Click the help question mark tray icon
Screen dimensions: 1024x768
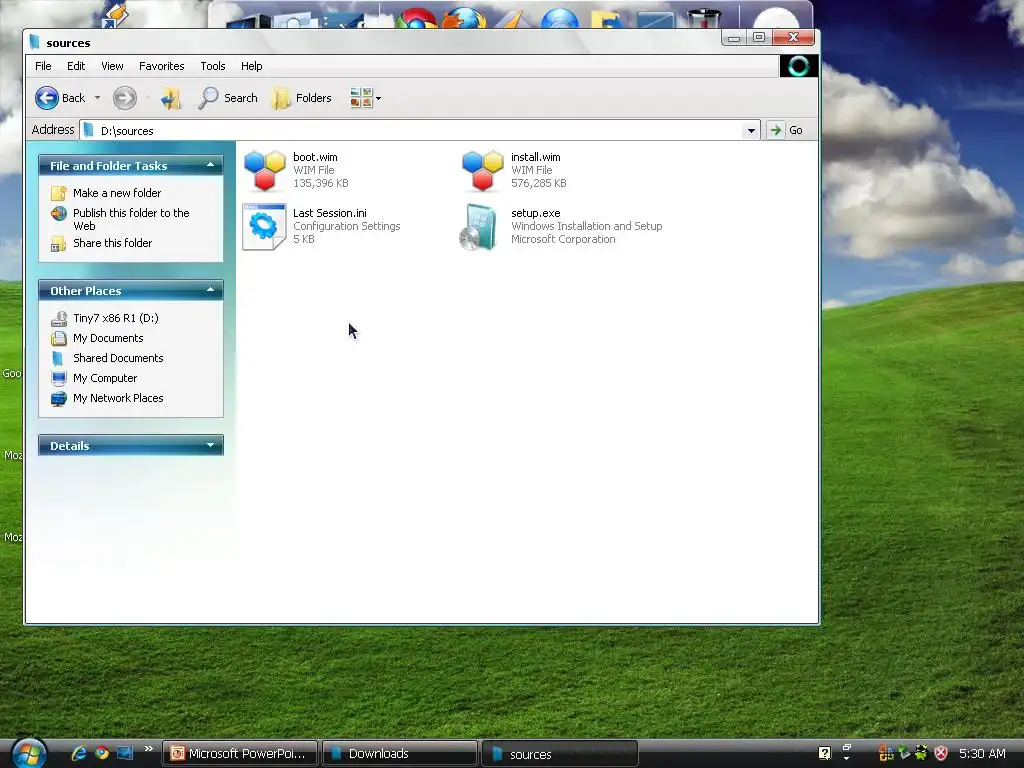[x=825, y=753]
